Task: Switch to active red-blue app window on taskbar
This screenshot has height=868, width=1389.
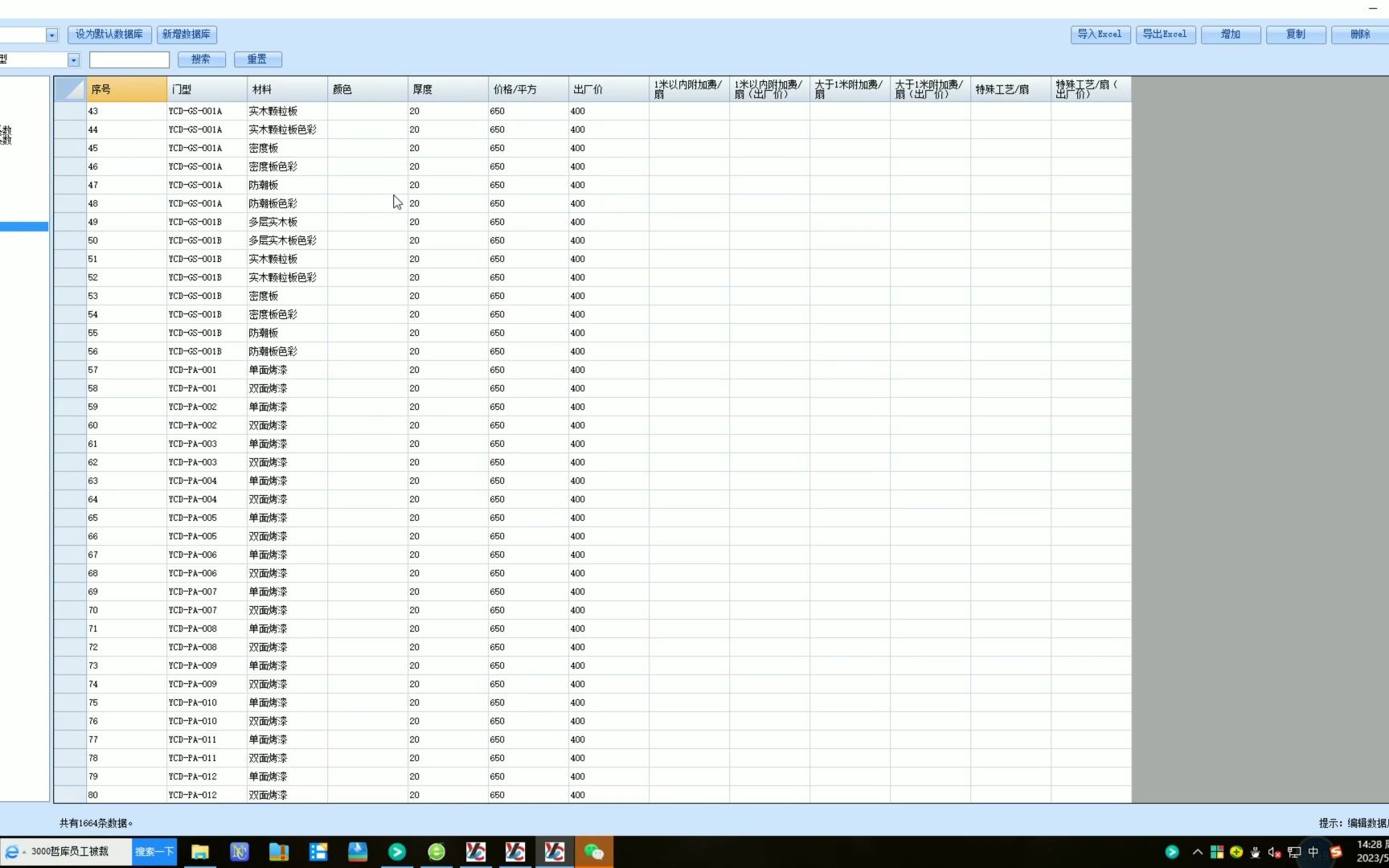Action: click(x=555, y=852)
